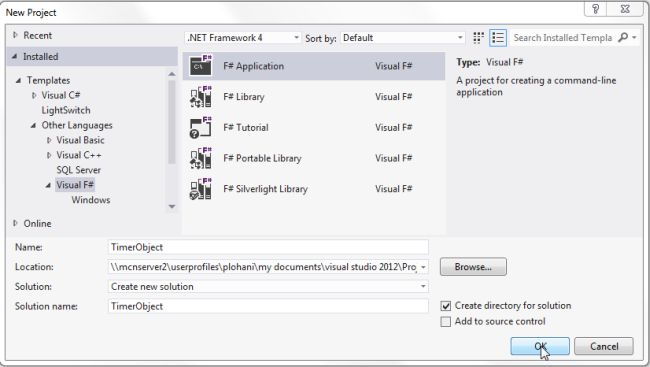
Task: Click the Cancel button
Action: click(604, 346)
